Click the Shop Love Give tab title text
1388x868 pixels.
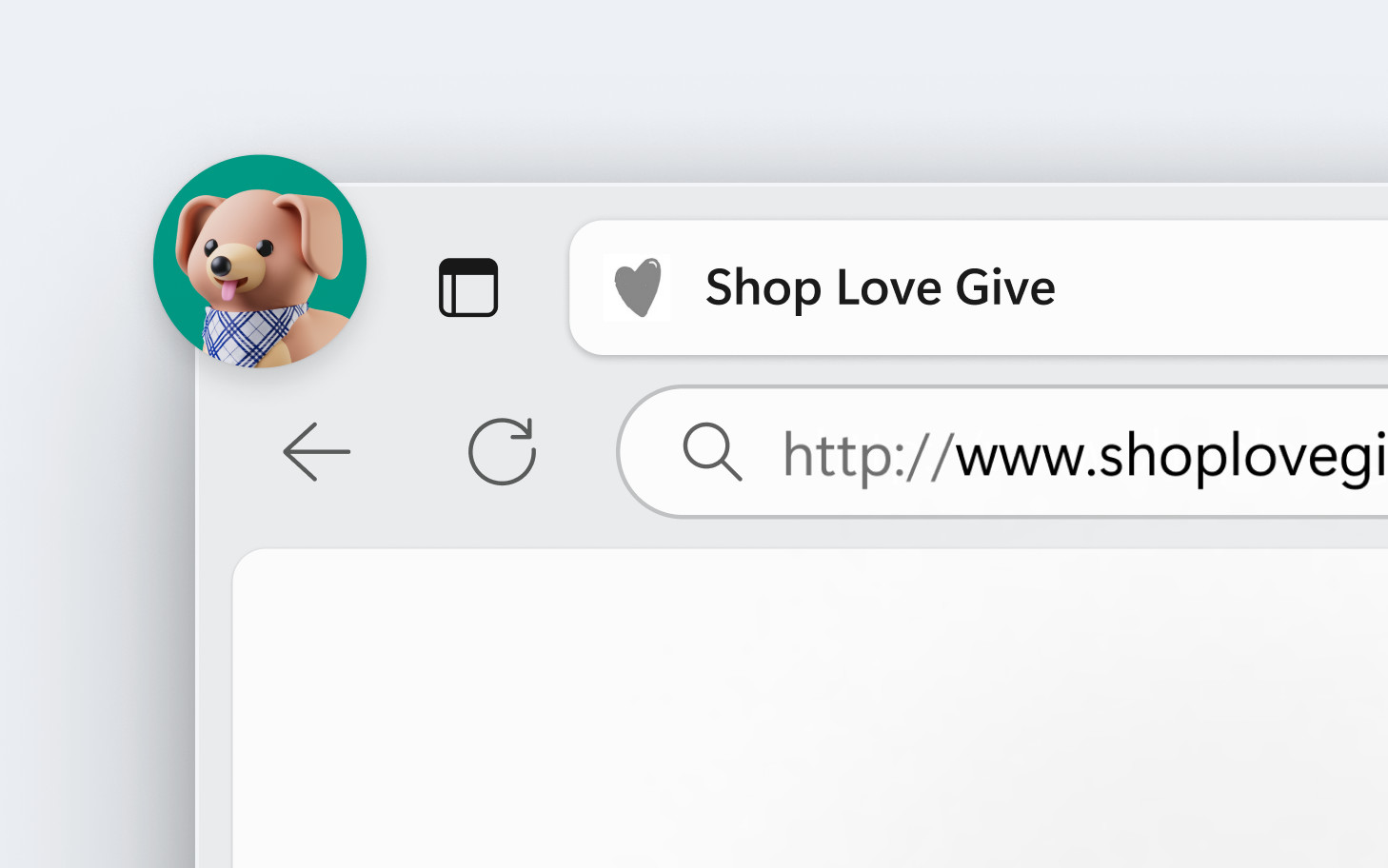881,287
